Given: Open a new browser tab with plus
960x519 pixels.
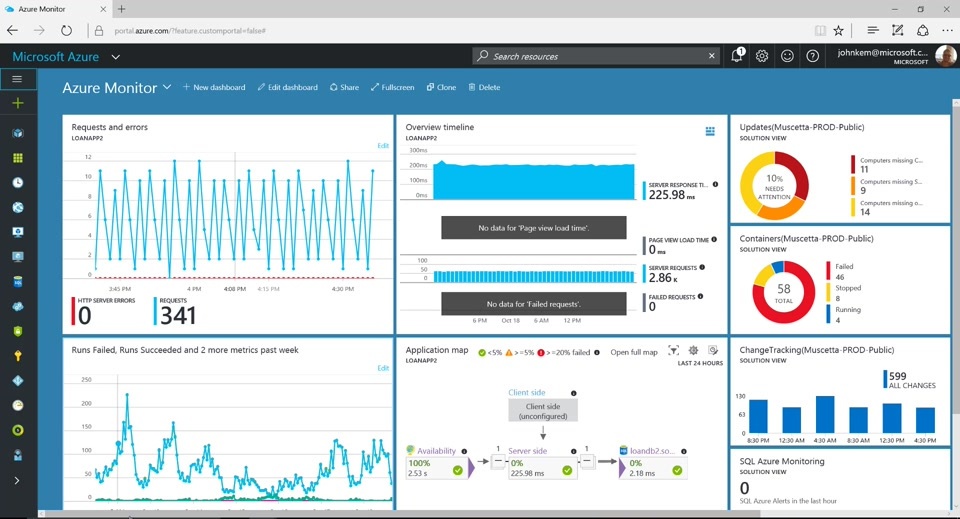Looking at the screenshot, I should (121, 9).
